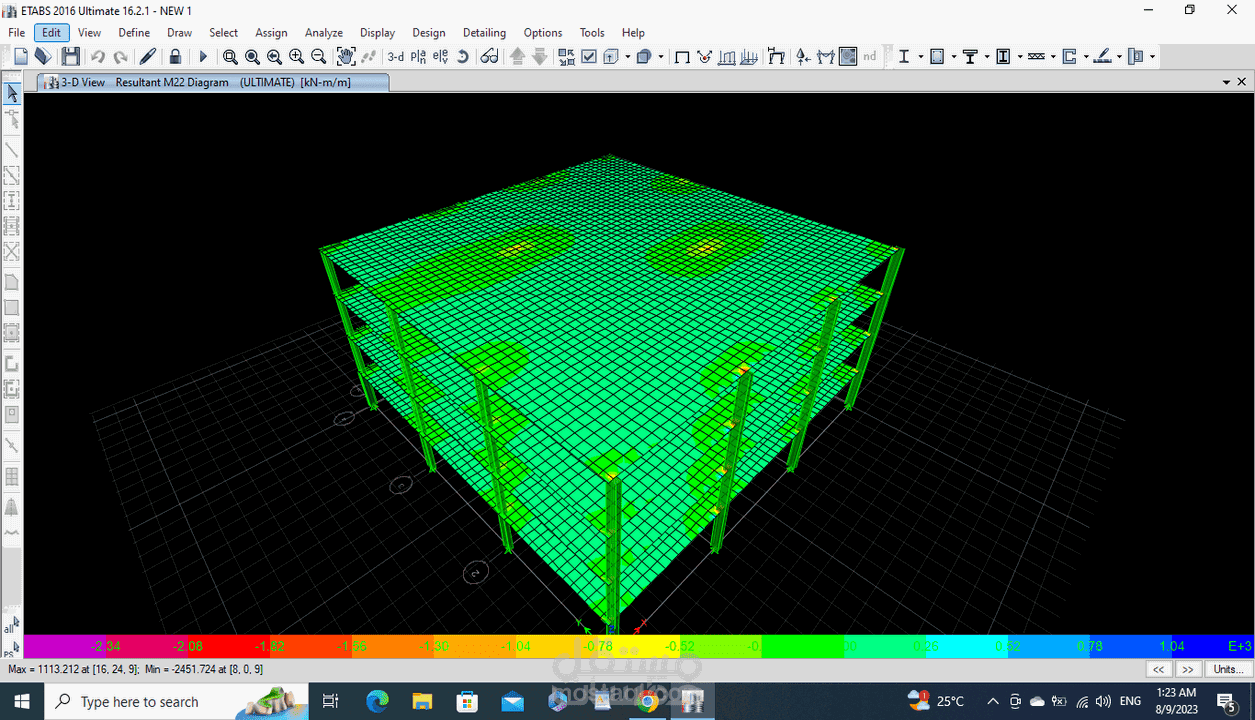The width and height of the screenshot is (1255, 720).
Task: Click the 3D extrusion cube icon
Action: pos(644,57)
